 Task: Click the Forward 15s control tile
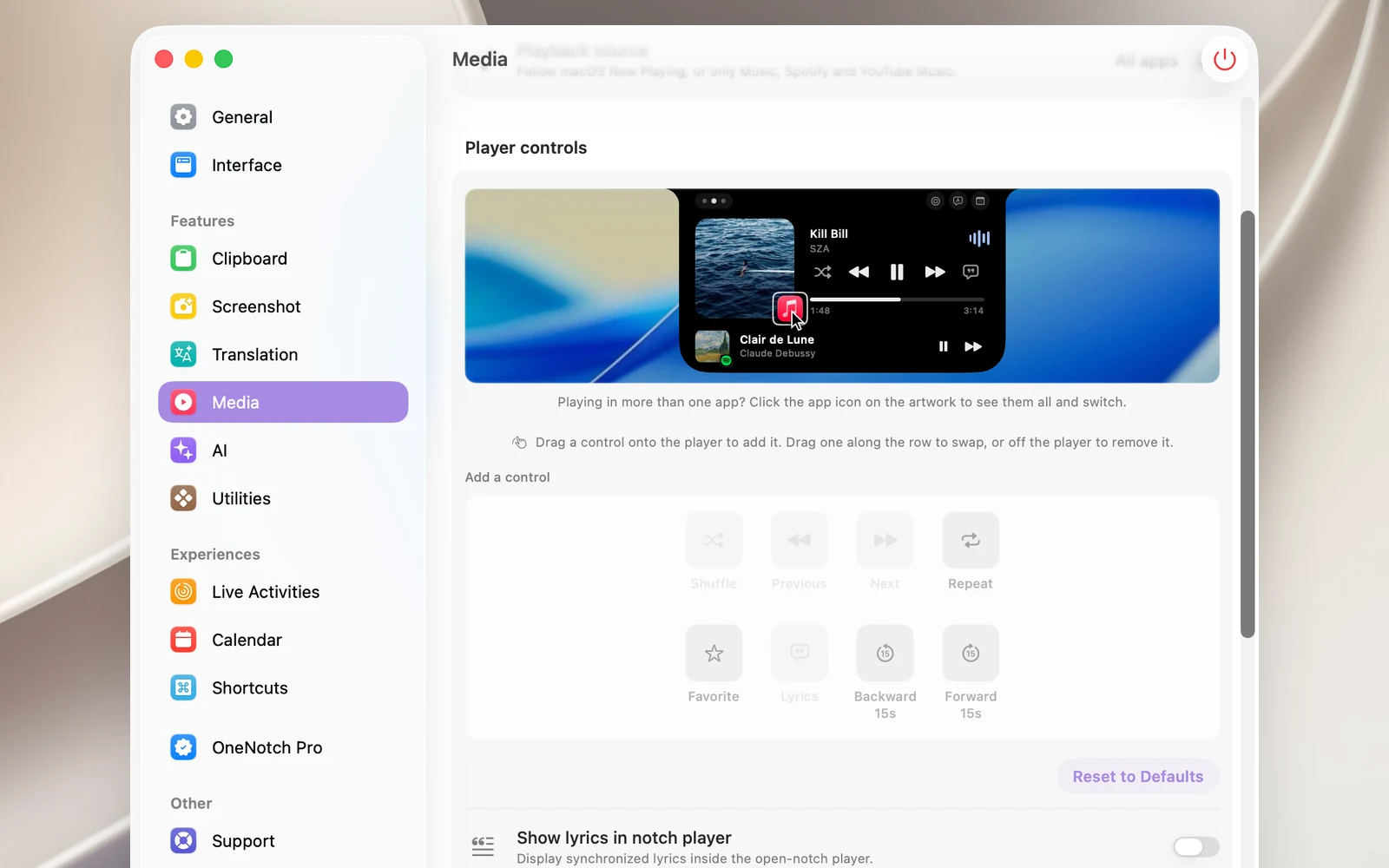[971, 653]
